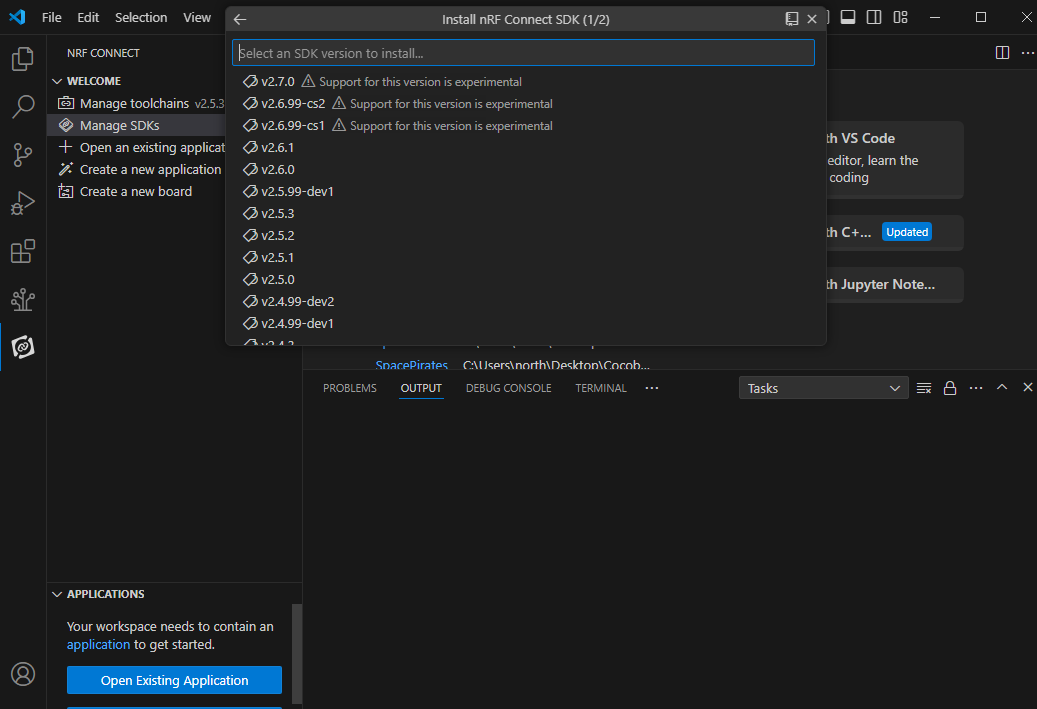Click the Applications section scrollbar
1037x709 pixels.
point(297,653)
